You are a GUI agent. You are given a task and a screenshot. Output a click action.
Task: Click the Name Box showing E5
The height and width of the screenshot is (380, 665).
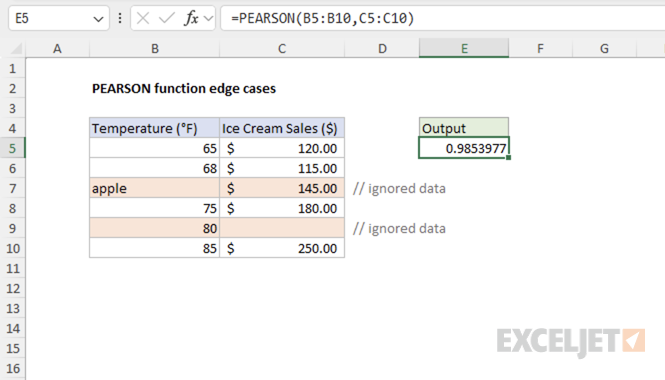59,18
